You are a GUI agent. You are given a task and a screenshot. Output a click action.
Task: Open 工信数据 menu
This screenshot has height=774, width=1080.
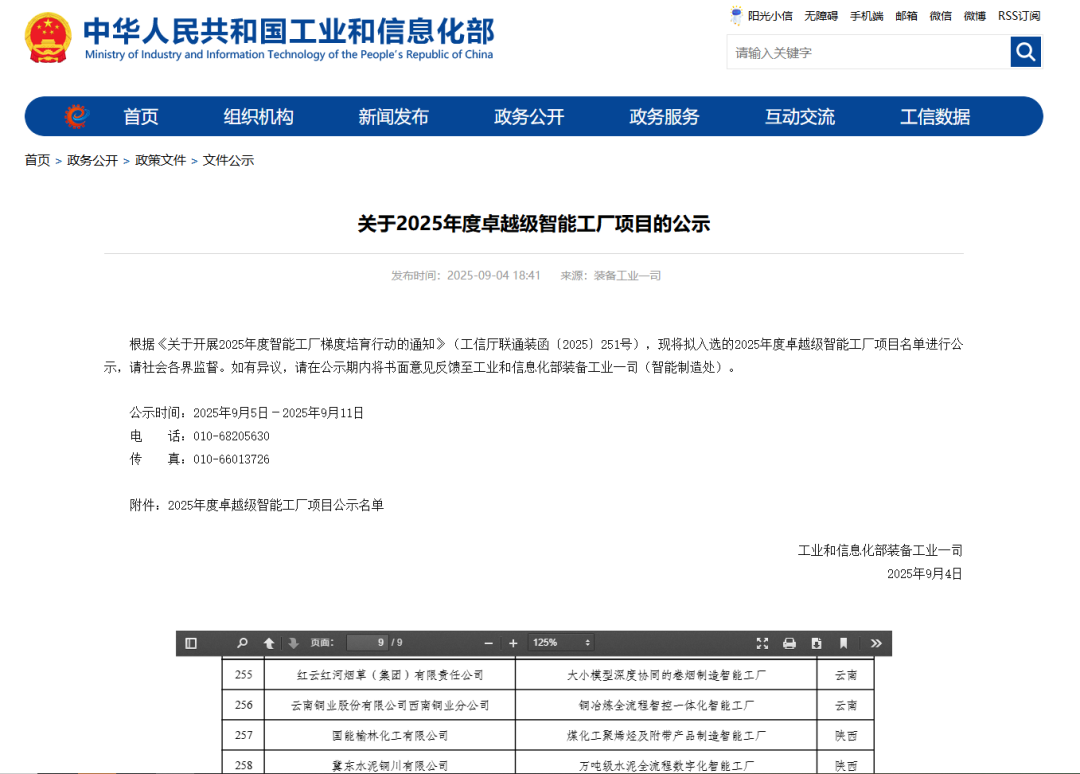[935, 116]
